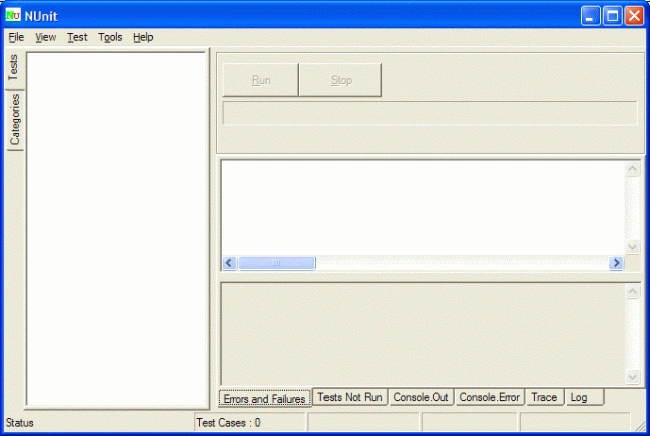Open the Tools menu
Viewport: 650px width, 436px height.
click(x=110, y=37)
